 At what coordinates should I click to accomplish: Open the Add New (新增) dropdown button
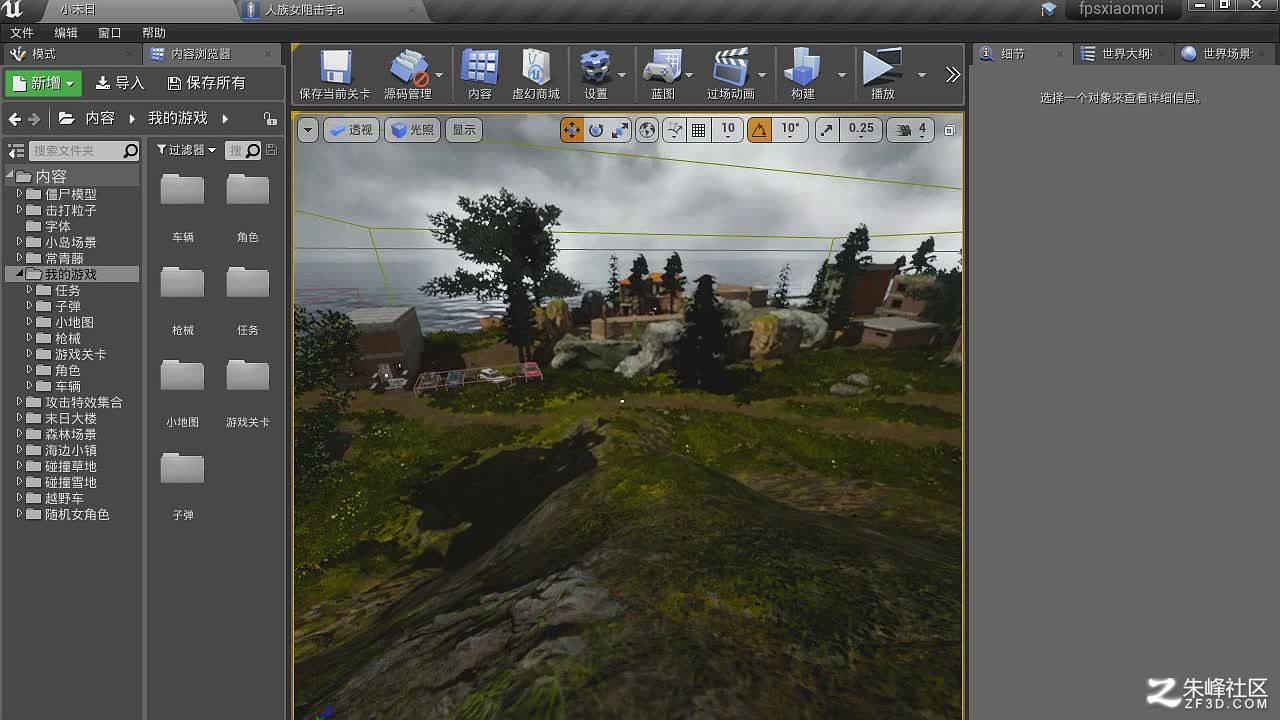point(42,83)
